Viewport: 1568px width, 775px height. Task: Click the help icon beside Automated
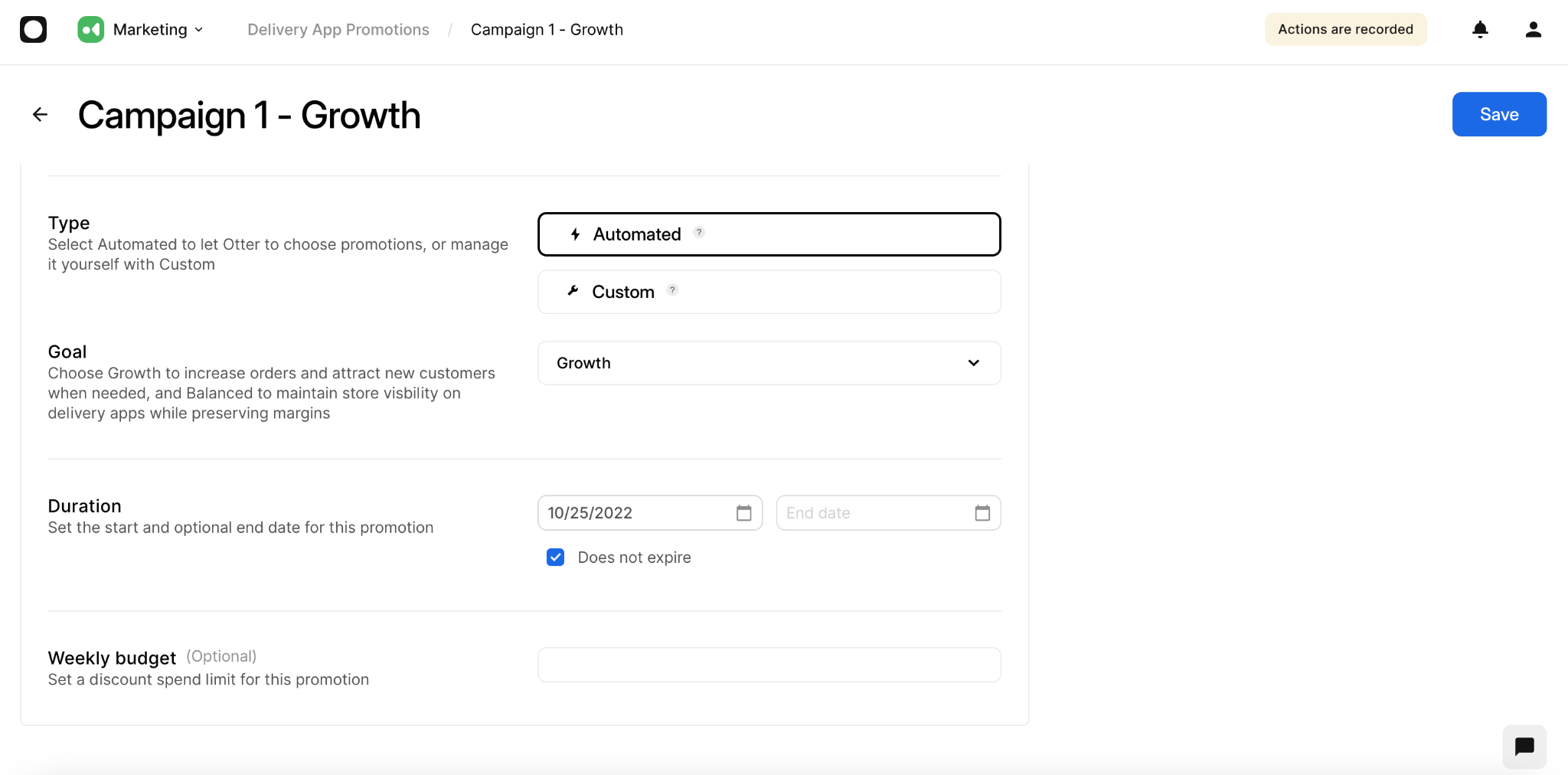click(x=699, y=232)
